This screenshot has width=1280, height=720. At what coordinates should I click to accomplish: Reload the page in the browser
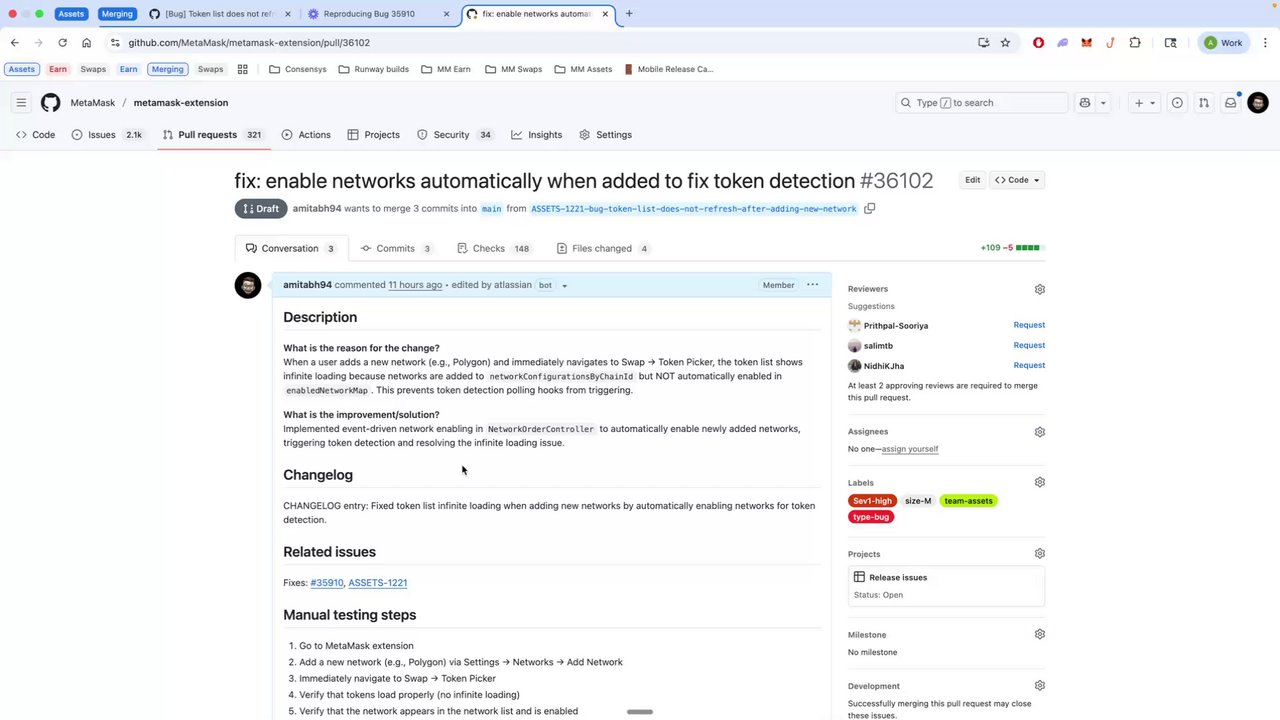coord(62,43)
